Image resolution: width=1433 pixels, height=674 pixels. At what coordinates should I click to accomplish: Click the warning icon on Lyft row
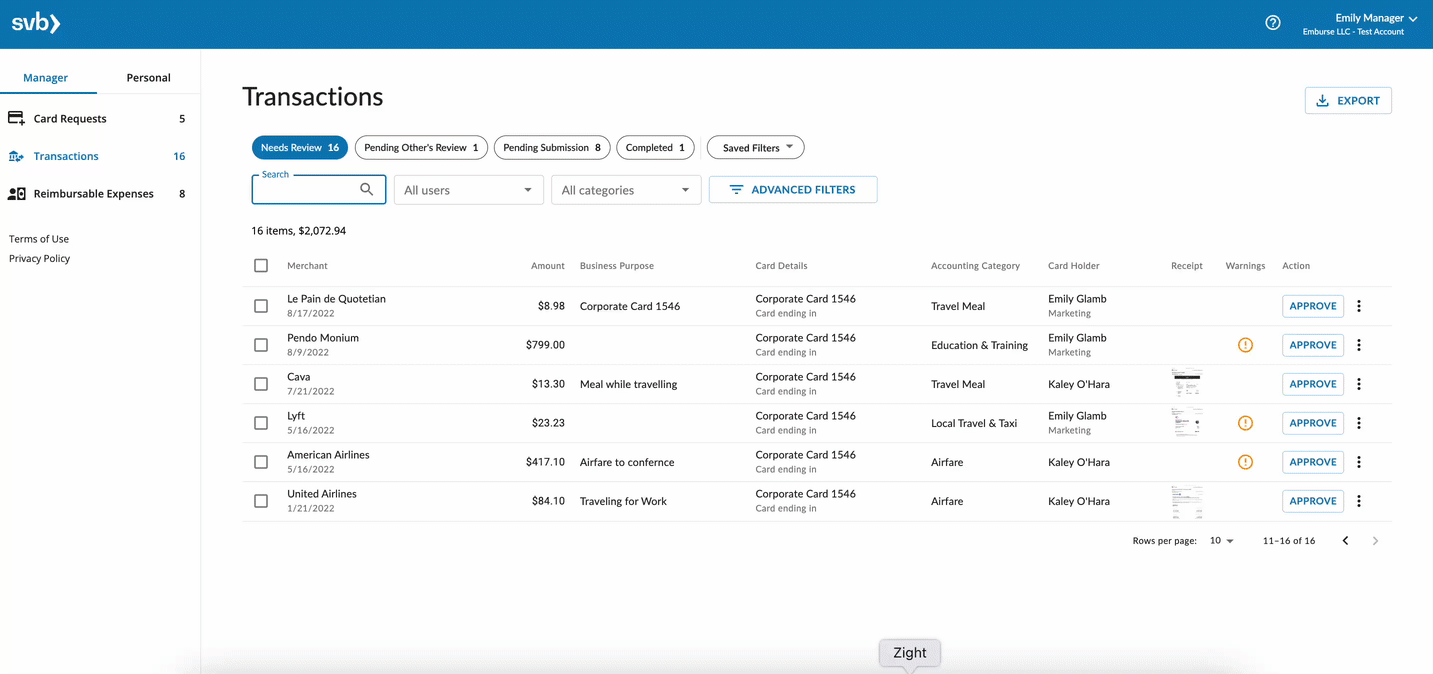tap(1245, 423)
